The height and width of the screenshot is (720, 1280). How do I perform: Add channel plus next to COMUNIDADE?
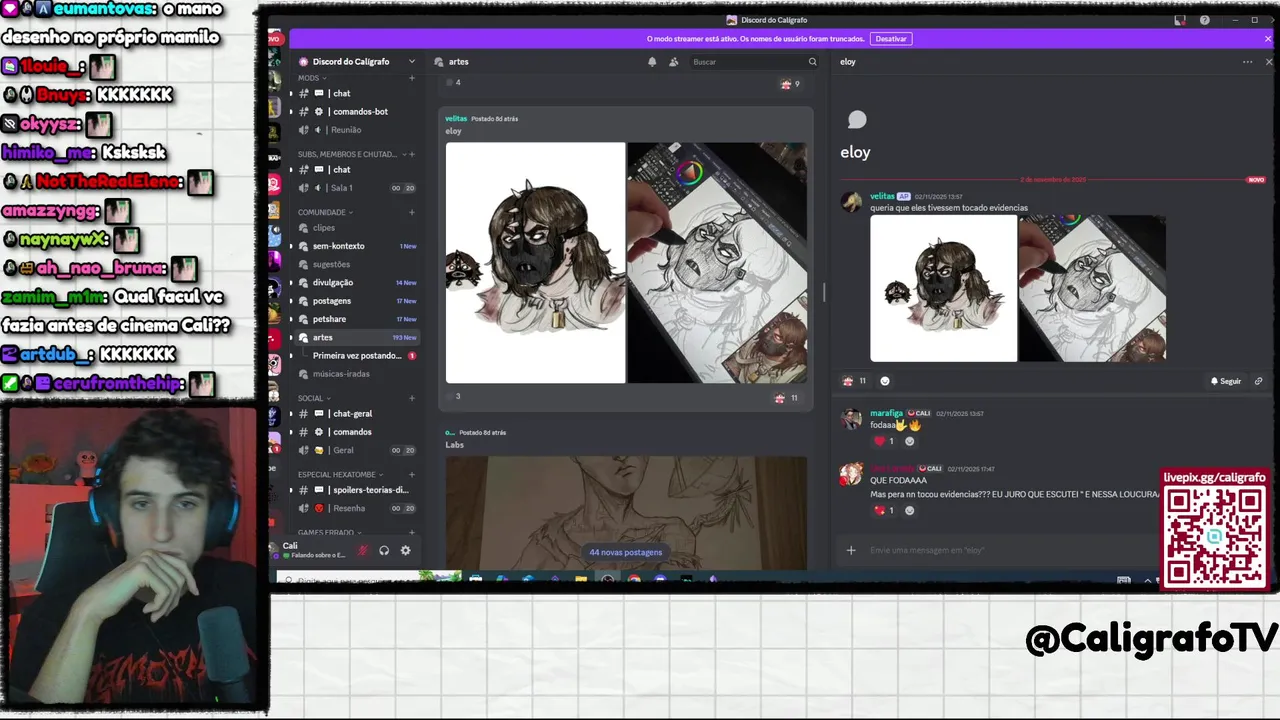411,212
